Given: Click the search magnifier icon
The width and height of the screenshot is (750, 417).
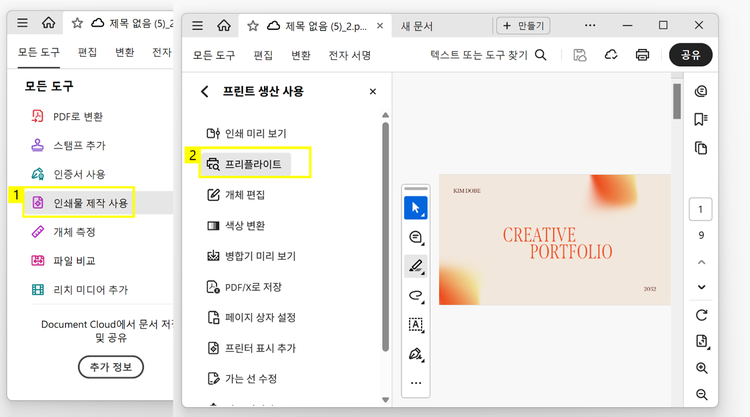Looking at the screenshot, I should (x=540, y=55).
